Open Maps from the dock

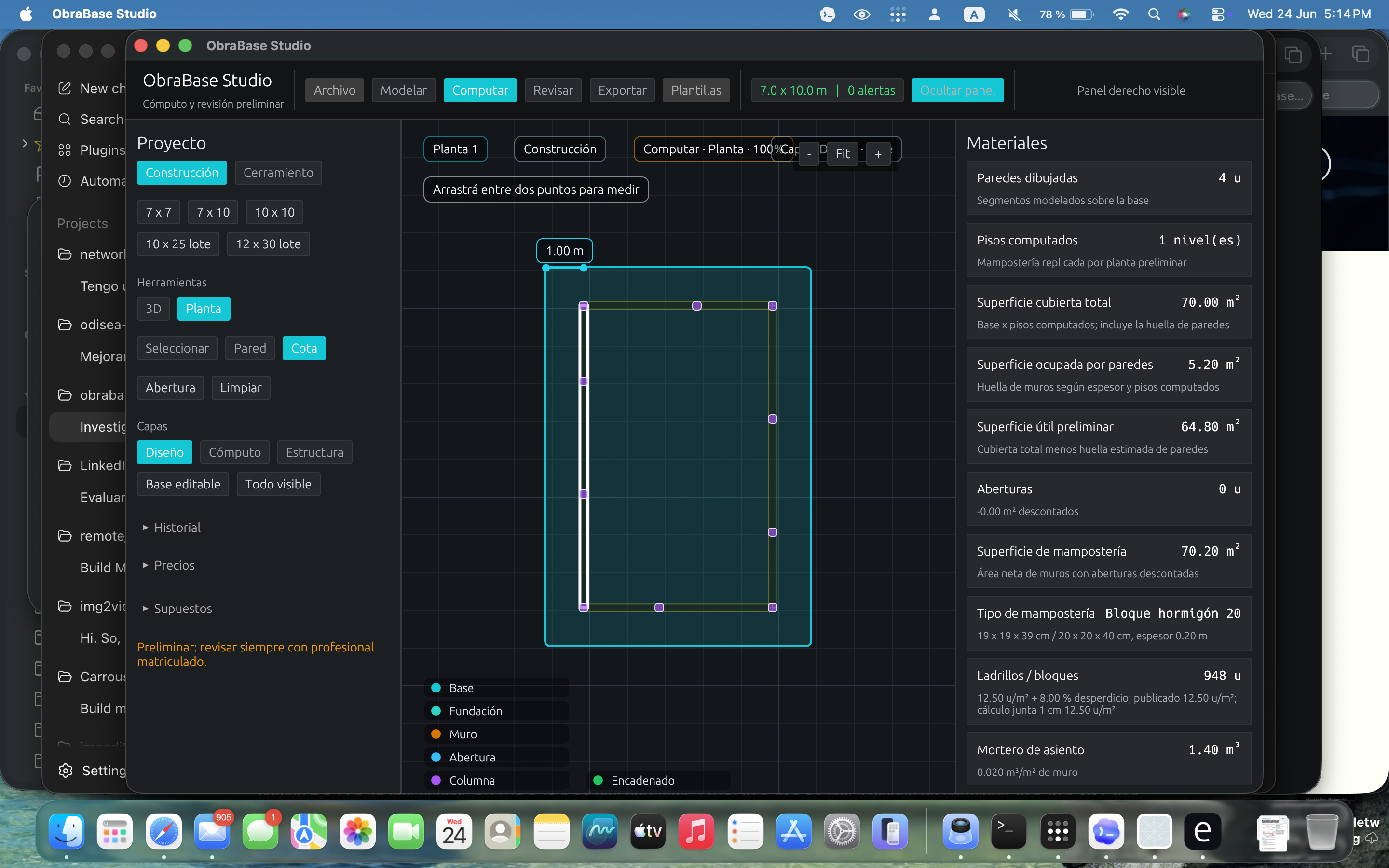point(308,831)
